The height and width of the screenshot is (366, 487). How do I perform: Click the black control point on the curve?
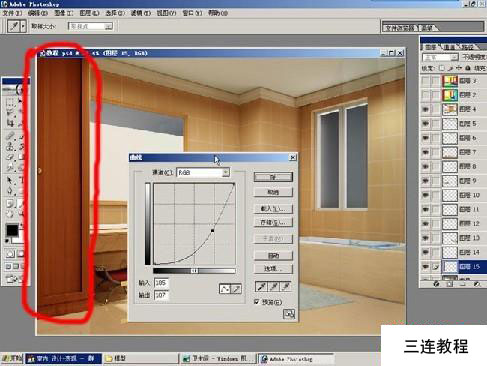click(x=212, y=230)
